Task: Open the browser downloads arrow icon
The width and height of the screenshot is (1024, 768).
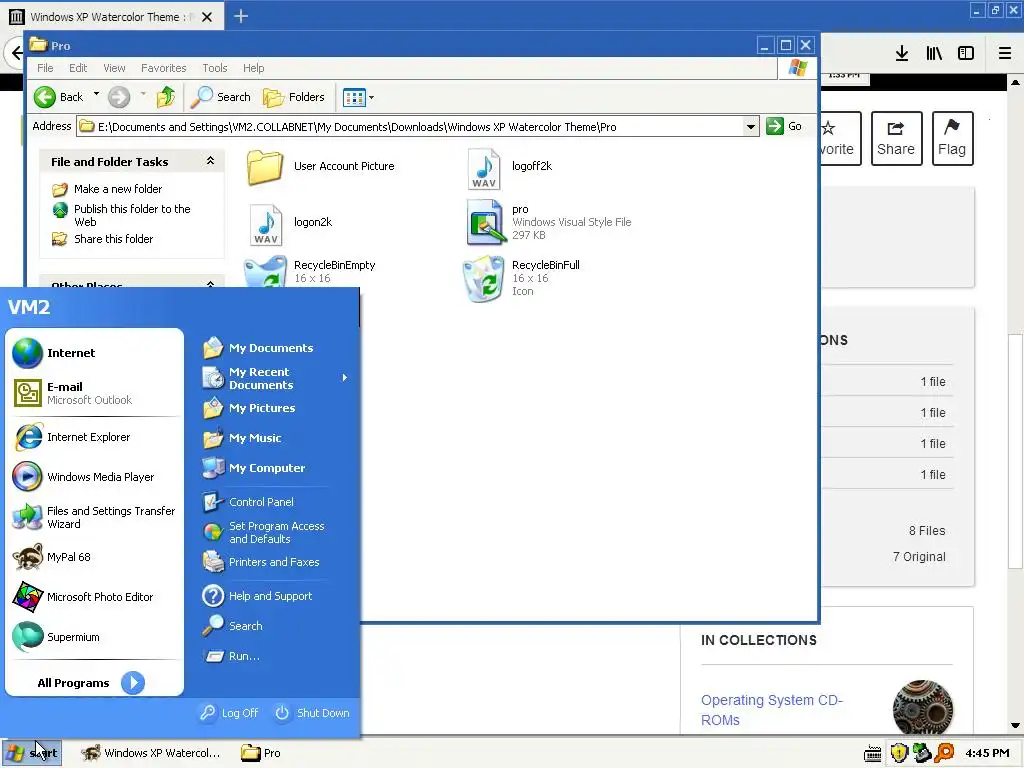Action: (902, 53)
